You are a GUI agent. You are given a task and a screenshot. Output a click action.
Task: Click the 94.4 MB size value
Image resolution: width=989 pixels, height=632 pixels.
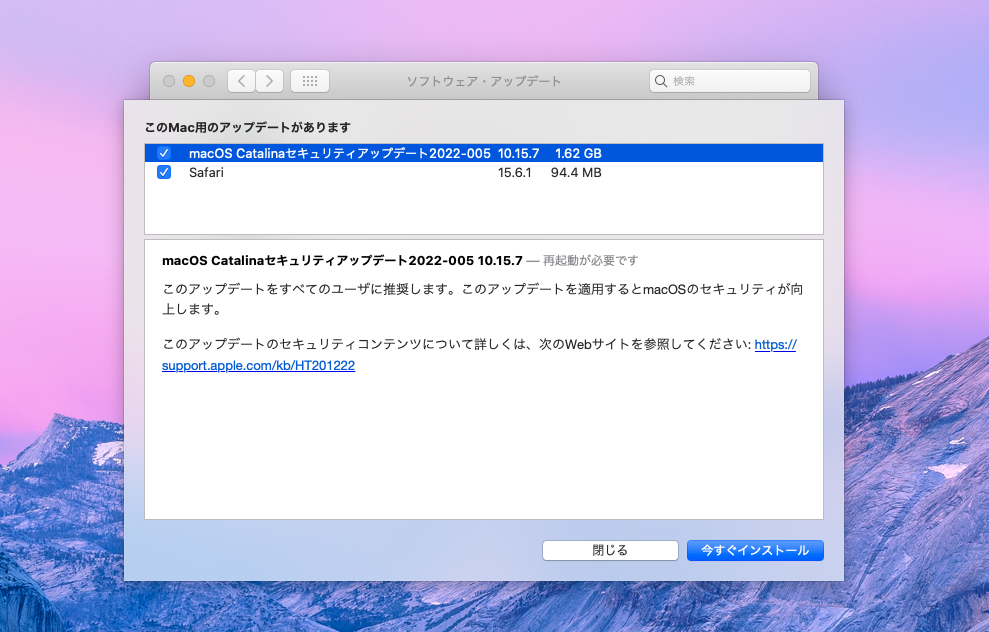(x=576, y=172)
